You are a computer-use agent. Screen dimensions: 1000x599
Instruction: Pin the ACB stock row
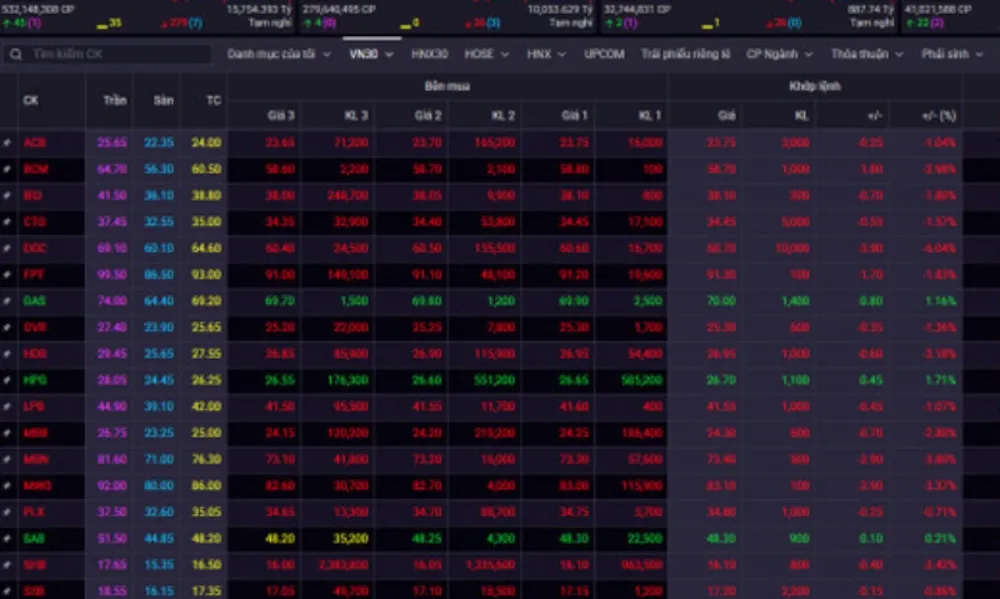(x=8, y=143)
